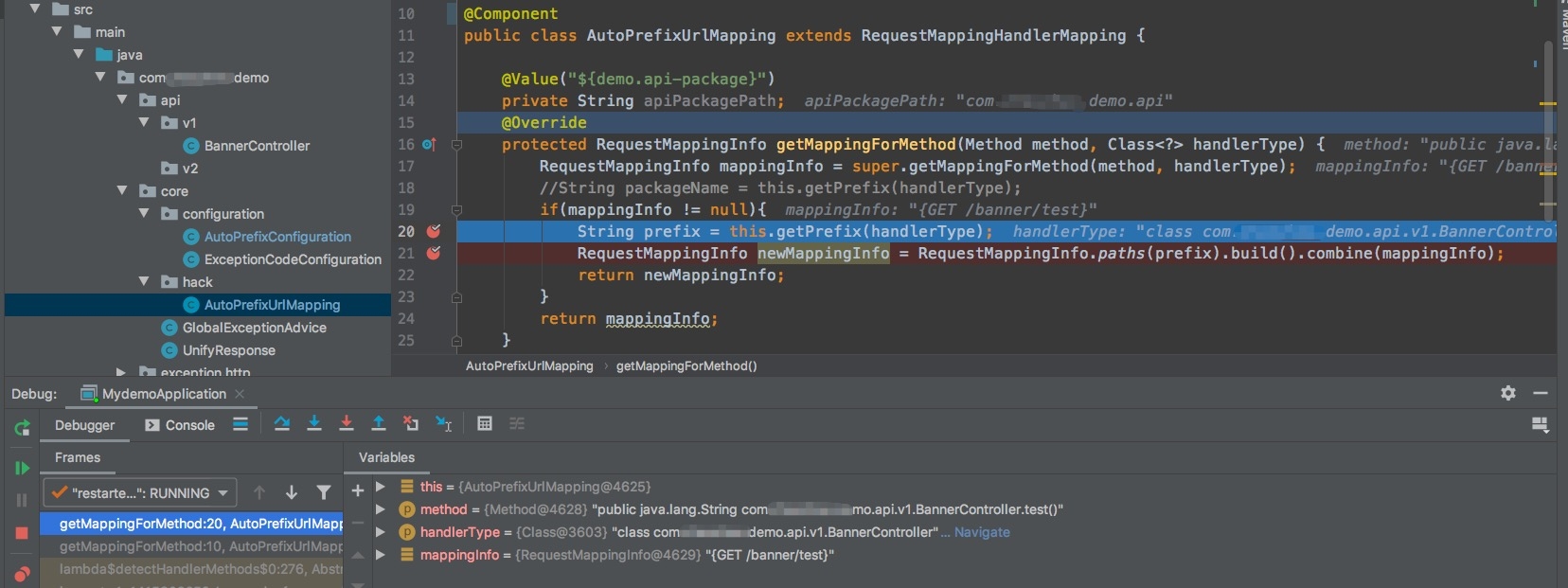The image size is (1568, 588).
Task: Select the Frames panel tab
Action: (78, 457)
